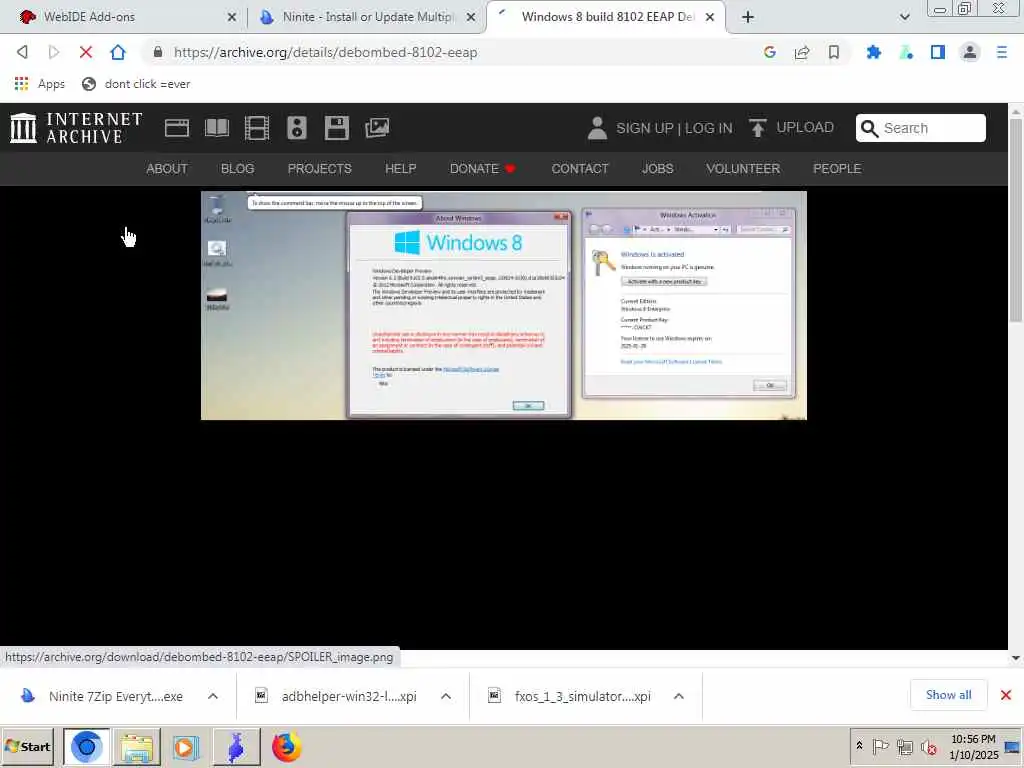Screen dimensions: 1024x768
Task: Open the browser profile avatar
Action: [x=970, y=52]
